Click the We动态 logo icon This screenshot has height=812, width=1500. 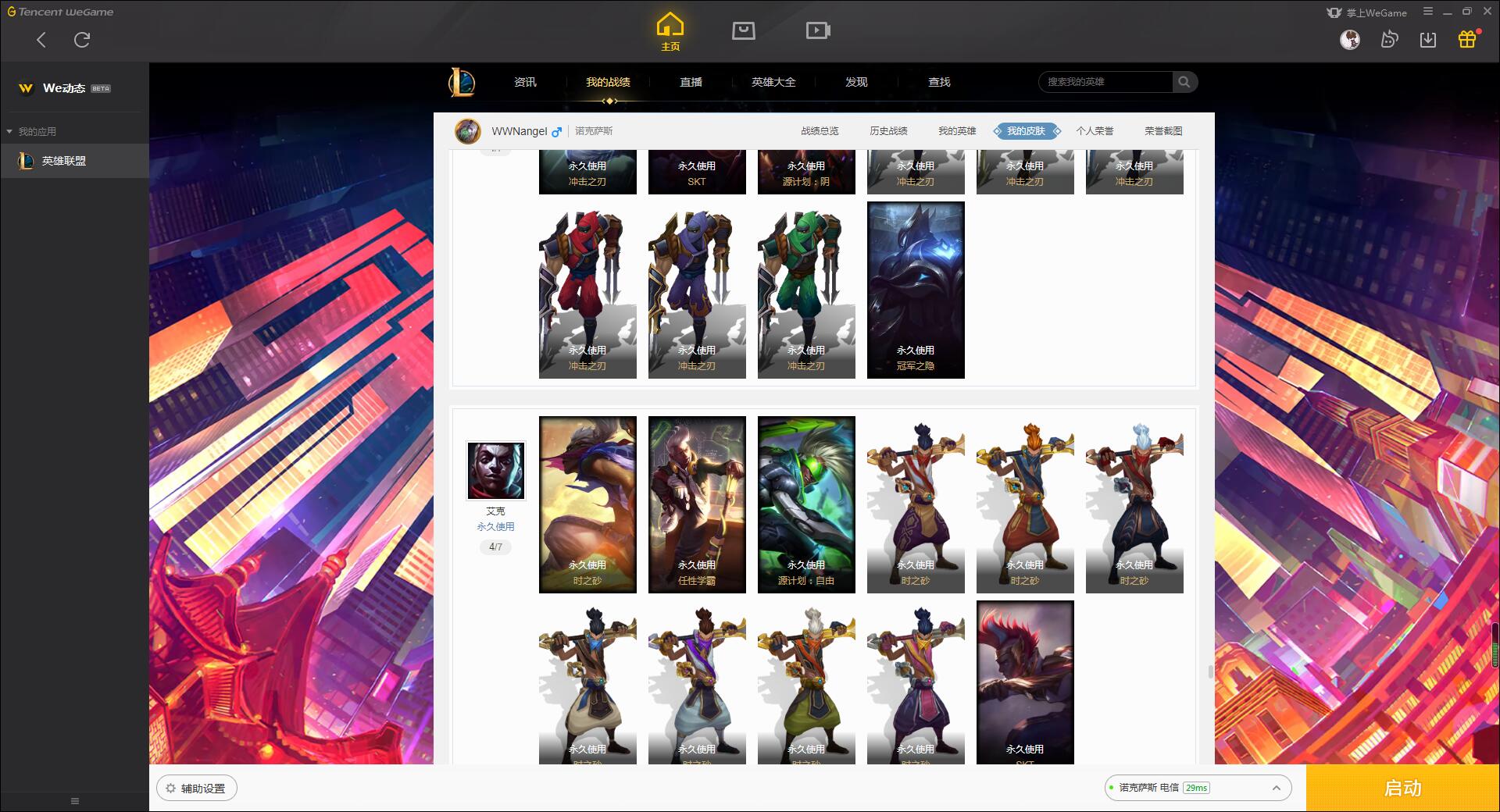[x=26, y=88]
